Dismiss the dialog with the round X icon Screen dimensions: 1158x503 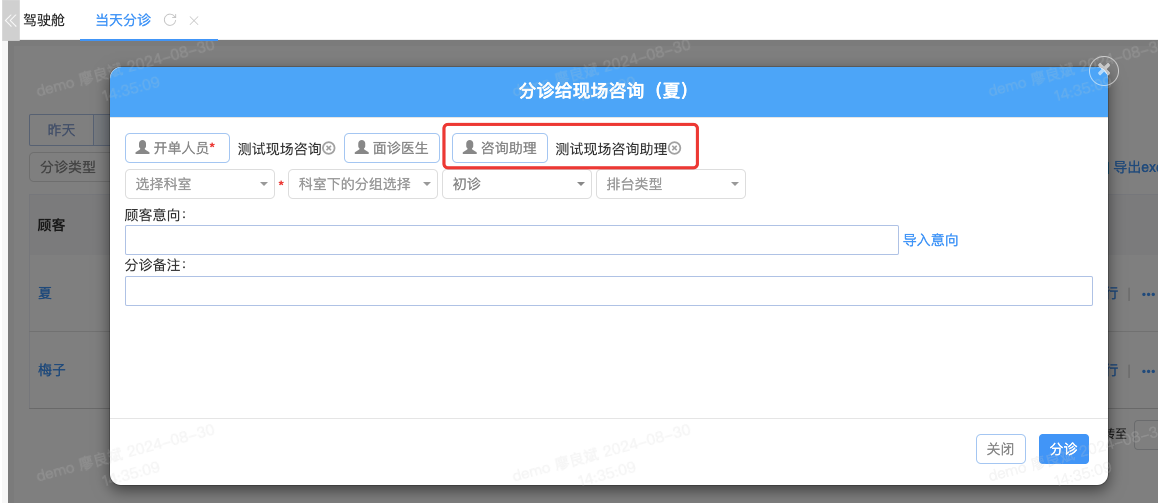1103,70
